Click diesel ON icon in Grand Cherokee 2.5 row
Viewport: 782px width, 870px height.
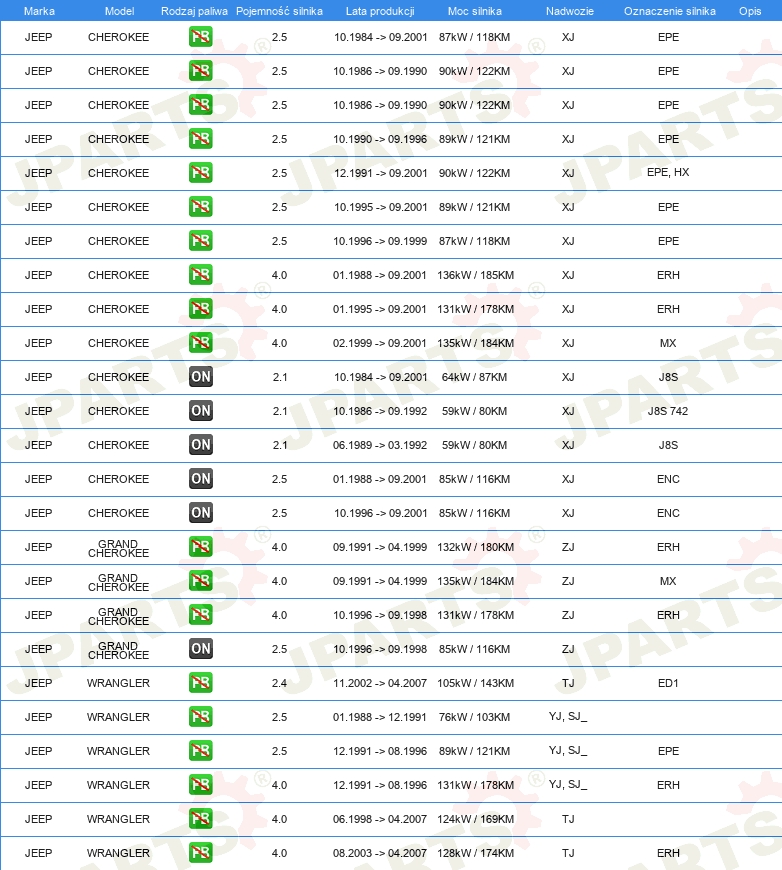[200, 649]
